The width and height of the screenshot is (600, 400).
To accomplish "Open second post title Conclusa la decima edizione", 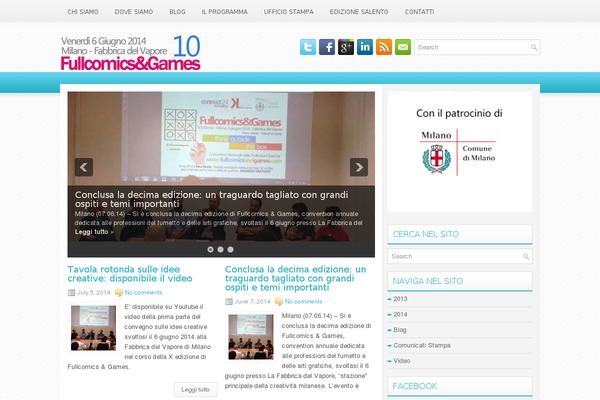I will click(x=295, y=278).
